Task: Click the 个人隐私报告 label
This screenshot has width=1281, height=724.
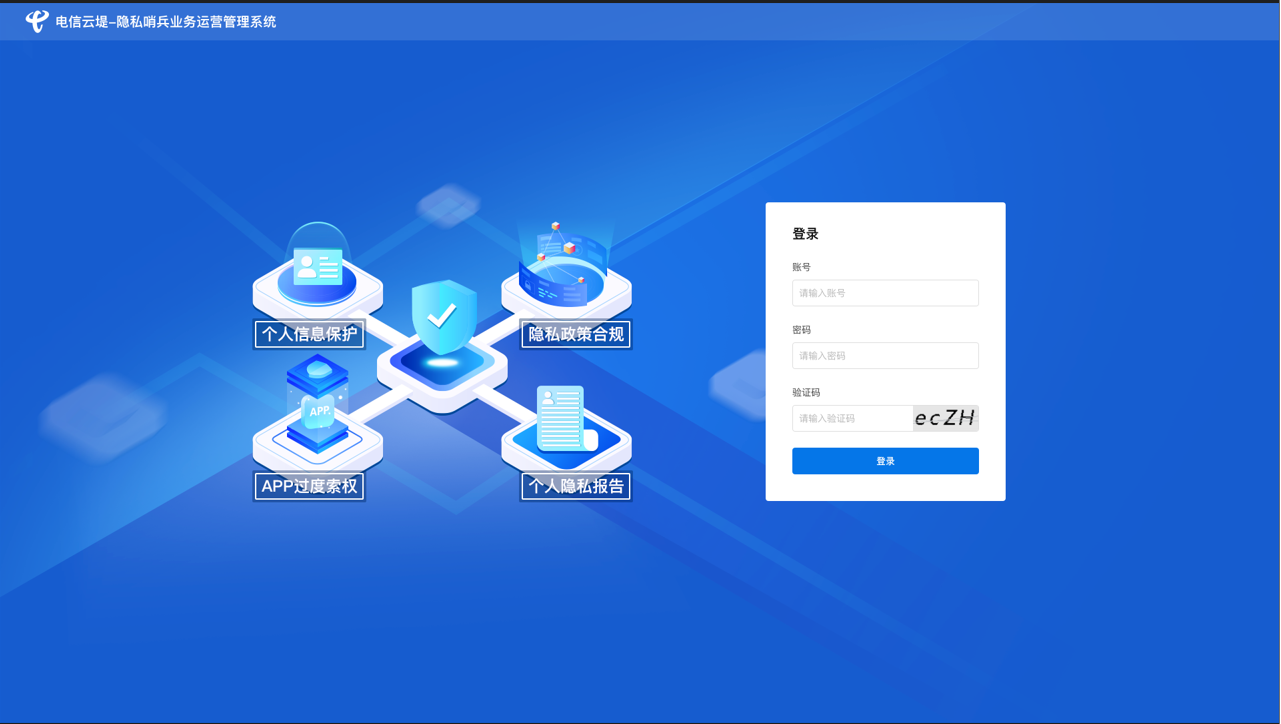Action: 576,486
